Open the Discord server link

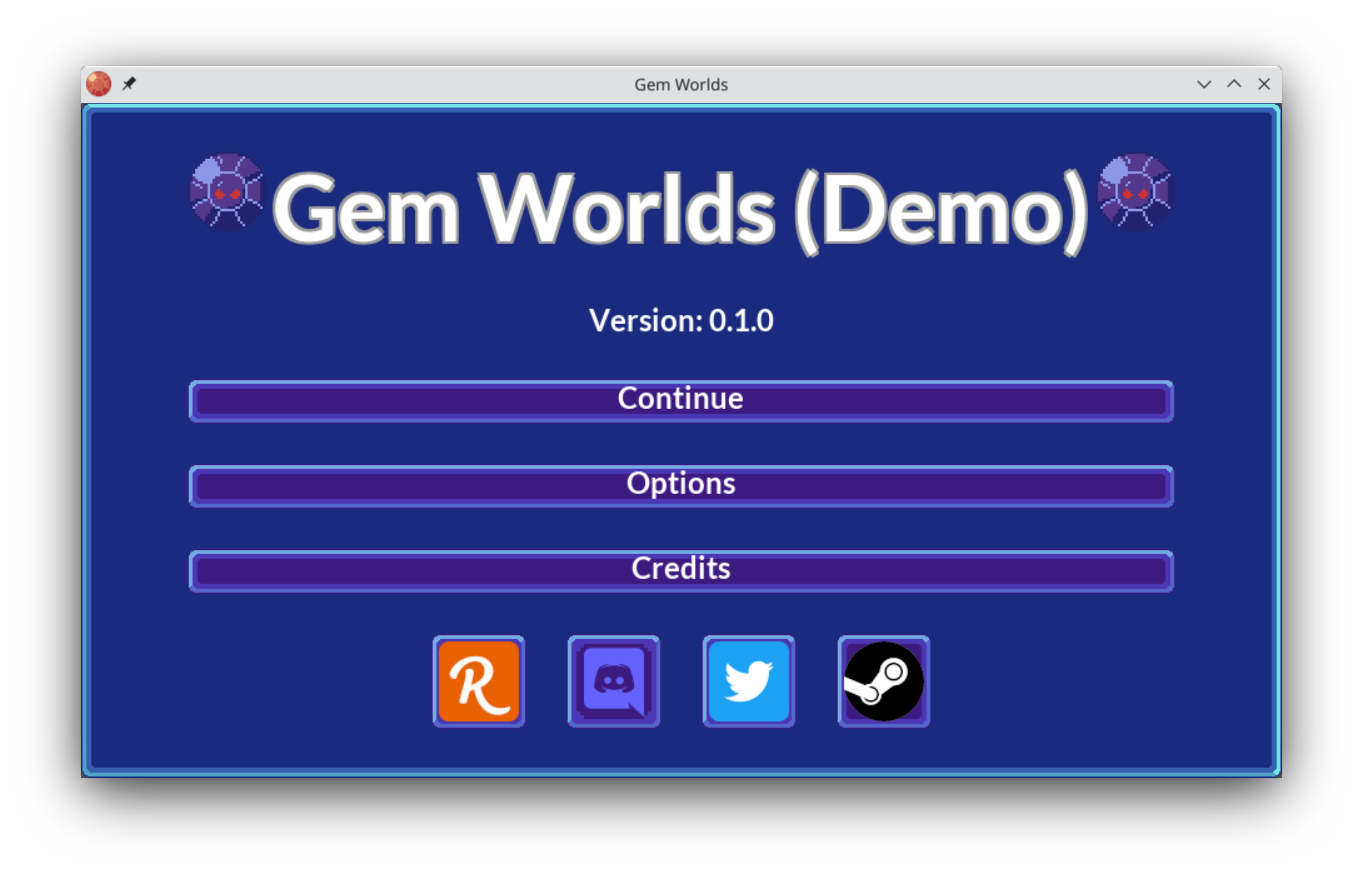[x=614, y=681]
